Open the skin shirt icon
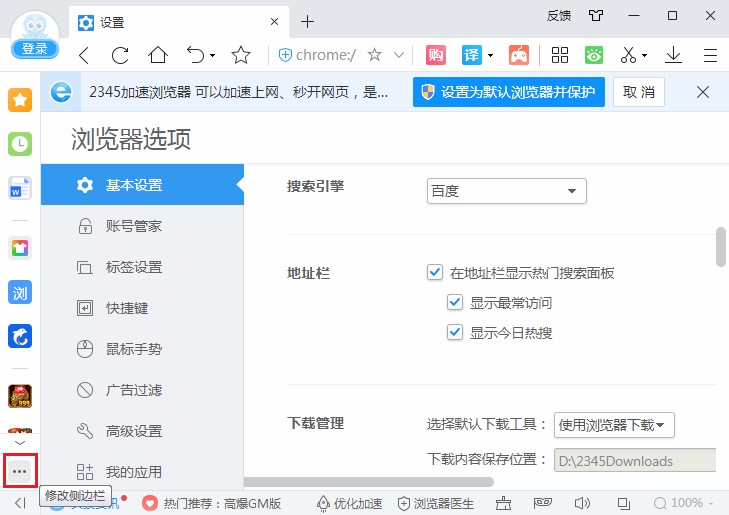Image resolution: width=729 pixels, height=515 pixels. [x=596, y=16]
